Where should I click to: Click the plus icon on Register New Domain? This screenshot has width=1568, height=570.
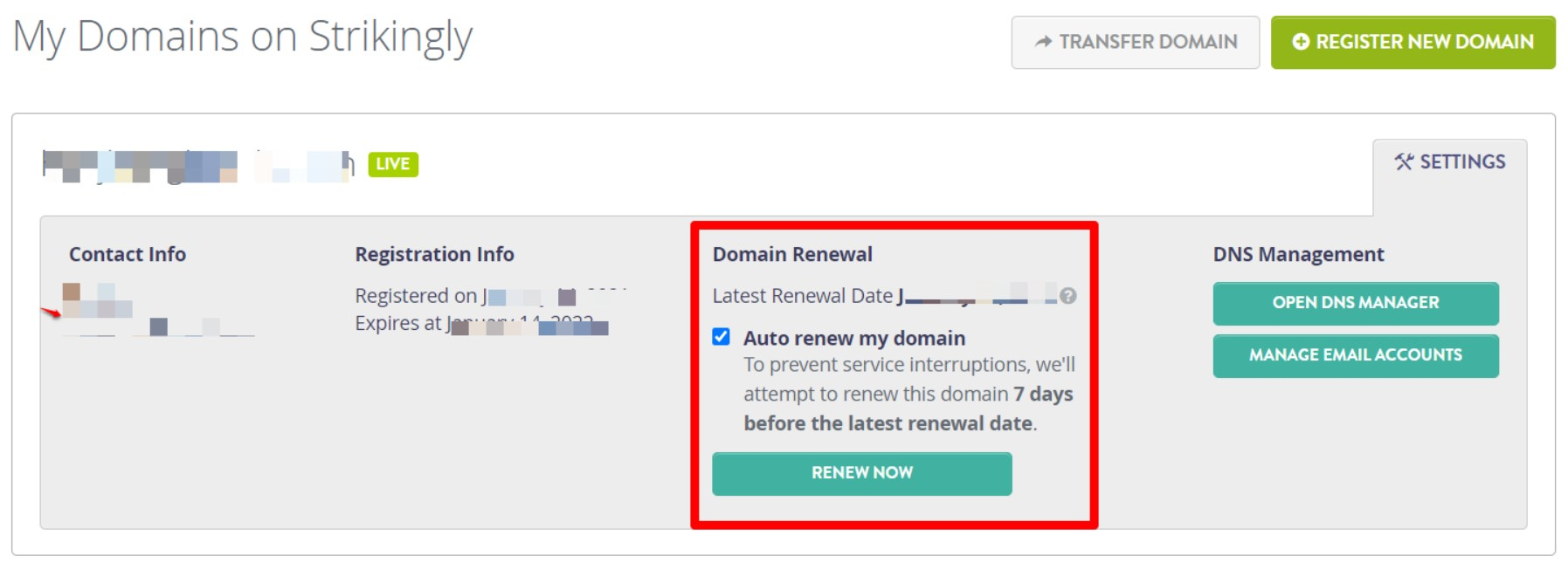1301,40
